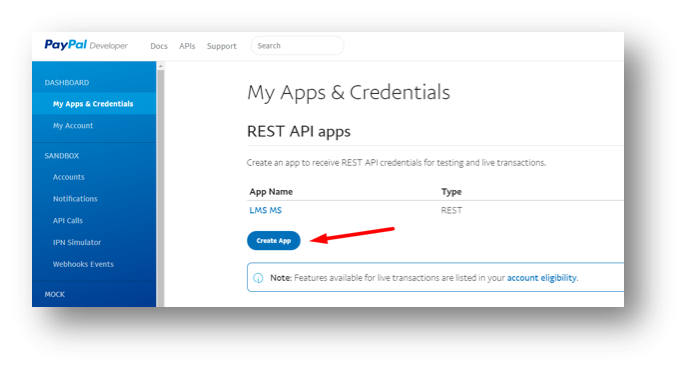Click the SANDBOX section header

pyautogui.click(x=62, y=156)
